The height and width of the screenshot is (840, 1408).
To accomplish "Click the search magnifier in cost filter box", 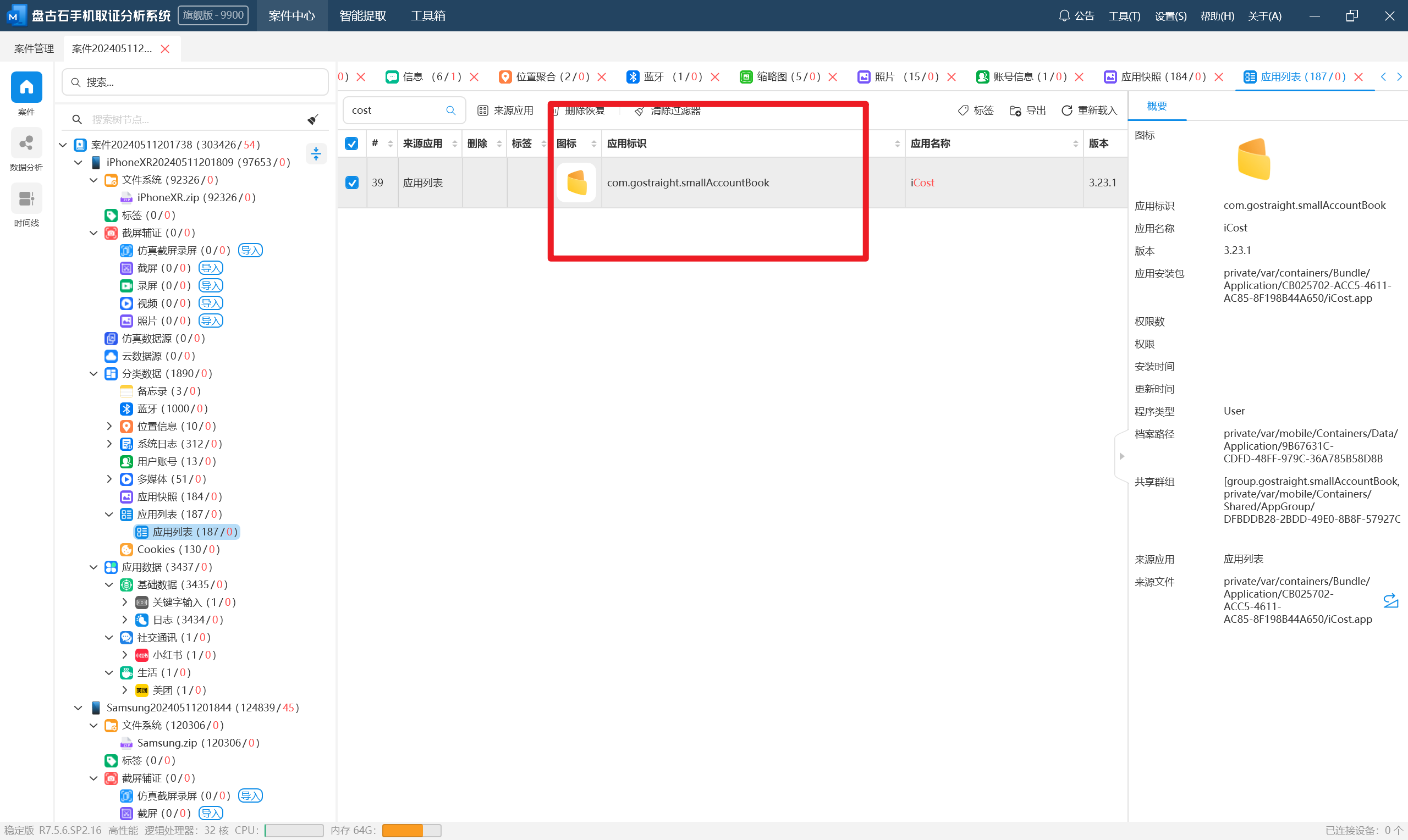I will pyautogui.click(x=450, y=110).
